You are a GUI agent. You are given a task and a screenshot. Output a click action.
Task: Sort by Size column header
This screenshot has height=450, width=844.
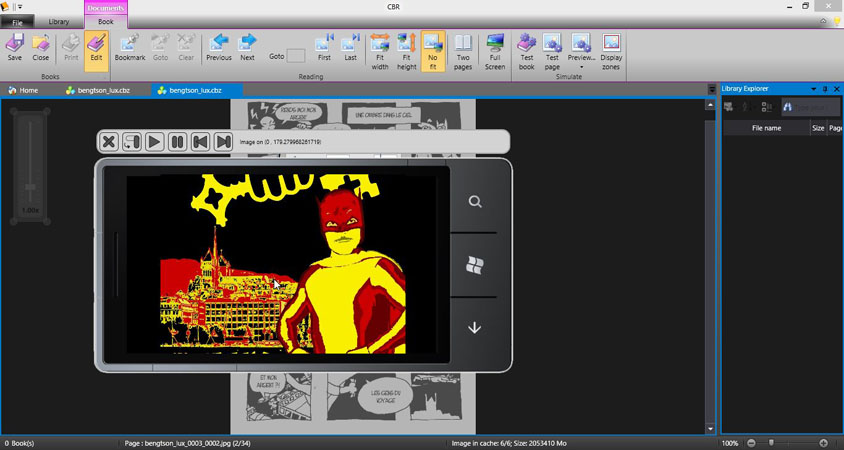pyautogui.click(x=818, y=128)
